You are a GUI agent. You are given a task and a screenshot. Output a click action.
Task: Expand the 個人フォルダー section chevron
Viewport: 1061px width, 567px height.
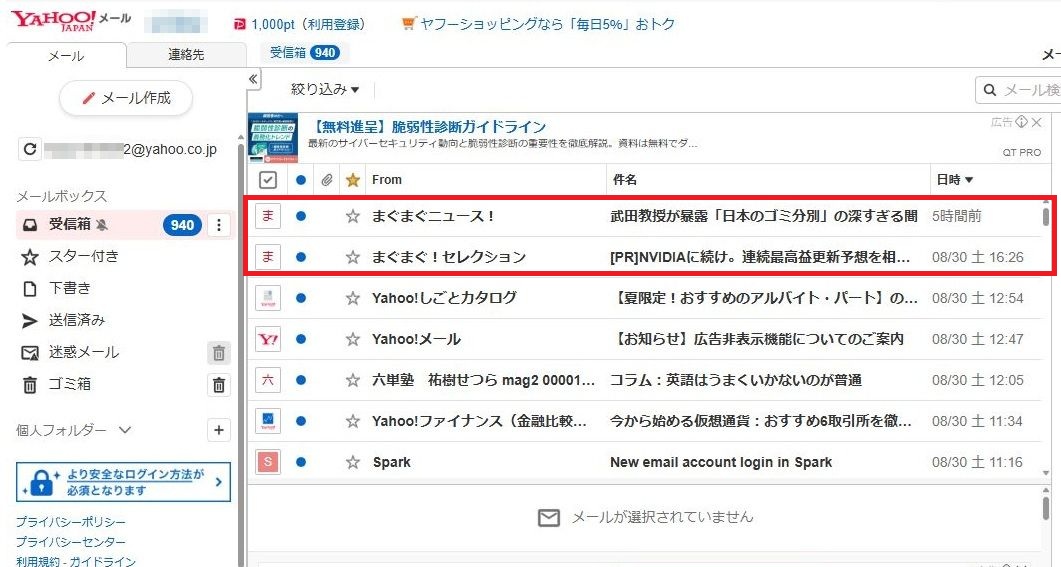point(125,430)
